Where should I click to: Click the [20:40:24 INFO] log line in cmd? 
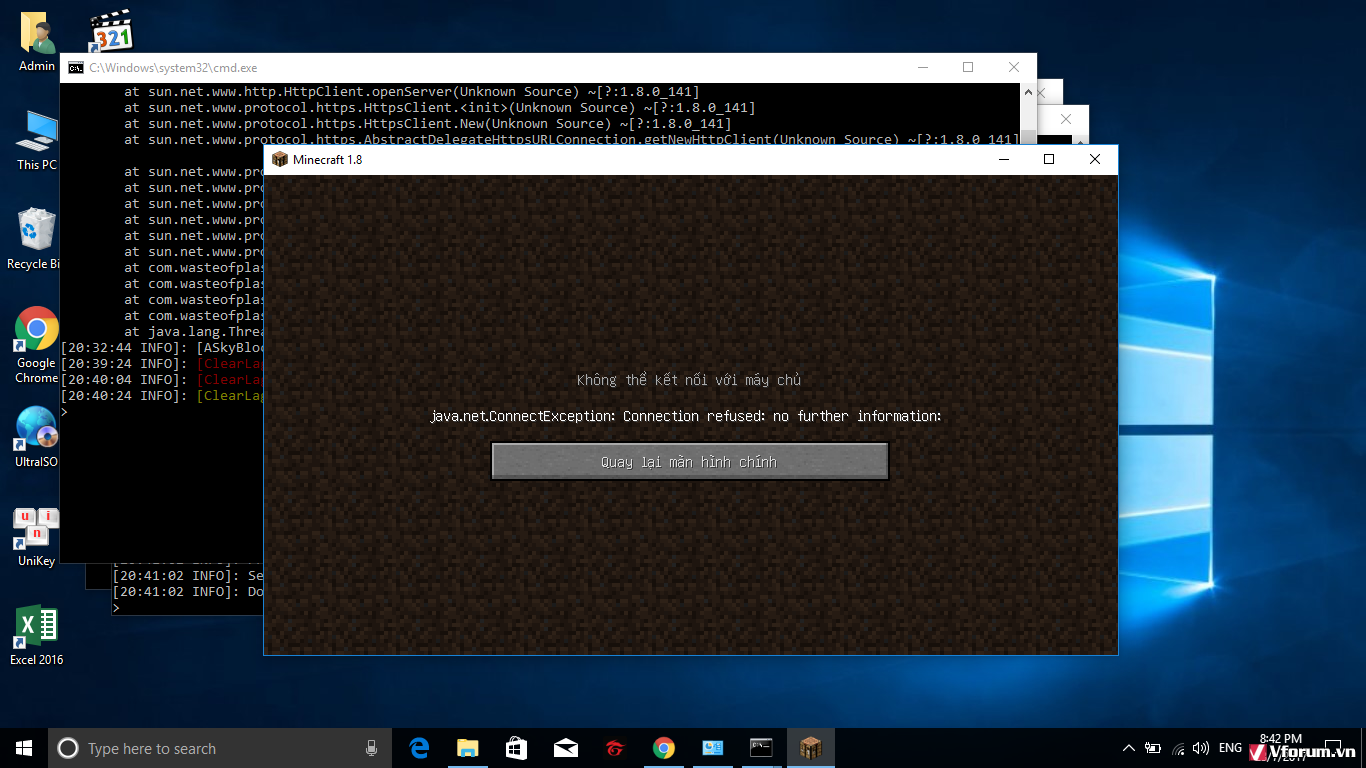coord(162,396)
